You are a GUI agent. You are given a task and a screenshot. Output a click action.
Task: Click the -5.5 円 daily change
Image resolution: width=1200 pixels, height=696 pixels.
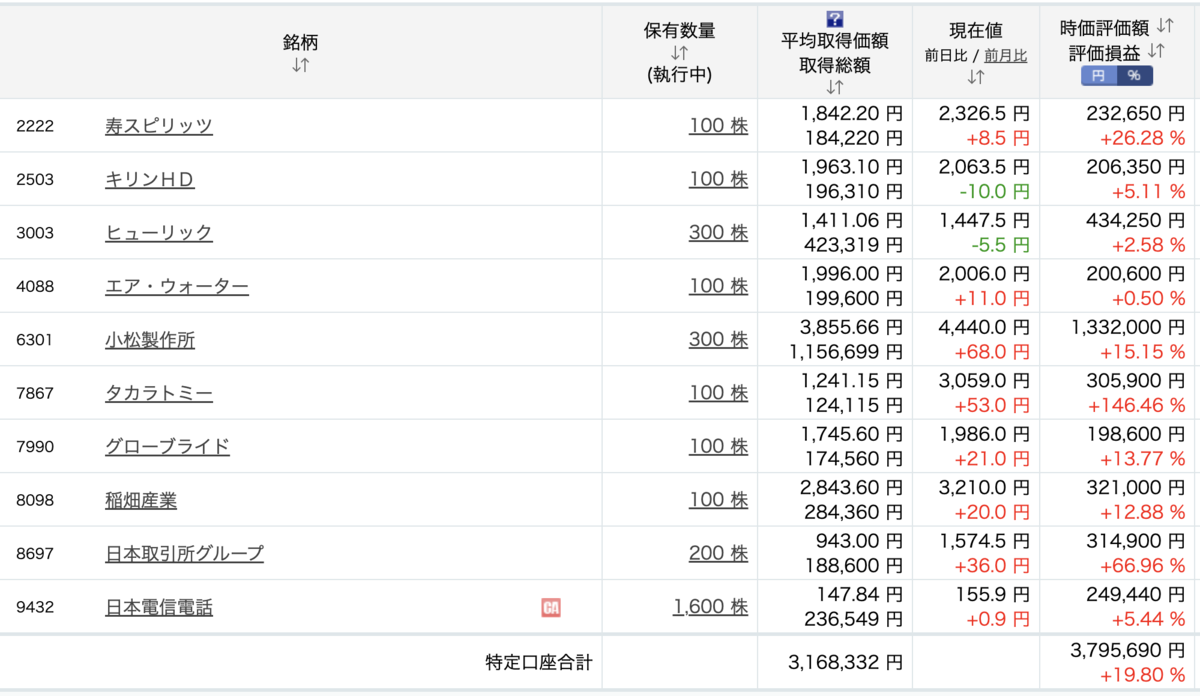click(999, 244)
